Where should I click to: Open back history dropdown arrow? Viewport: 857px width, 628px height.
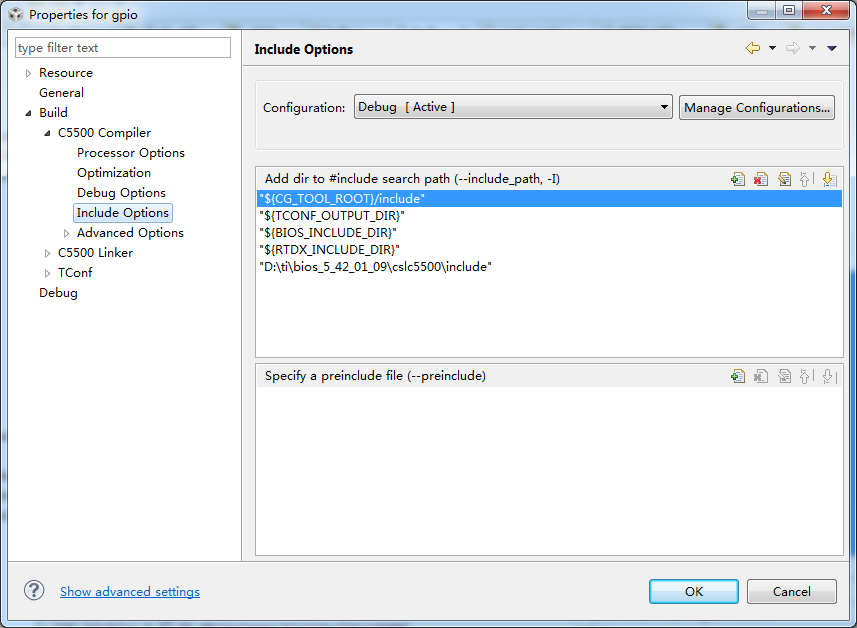[772, 48]
